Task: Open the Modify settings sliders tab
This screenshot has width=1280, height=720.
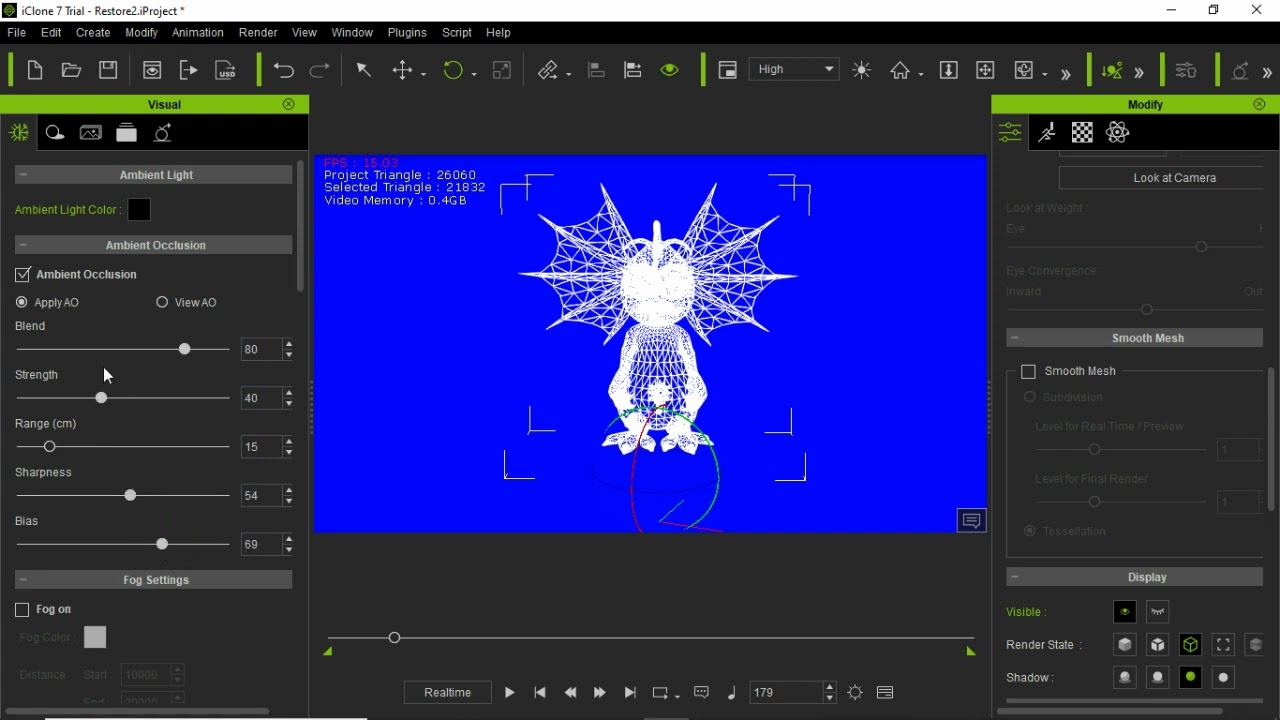Action: [1010, 132]
